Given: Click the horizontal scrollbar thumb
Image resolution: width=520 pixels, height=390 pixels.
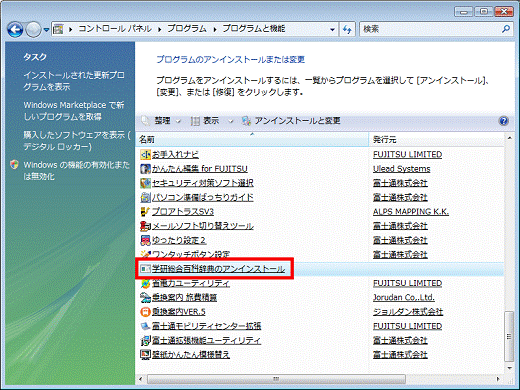Looking at the screenshot, I should (x=276, y=379).
